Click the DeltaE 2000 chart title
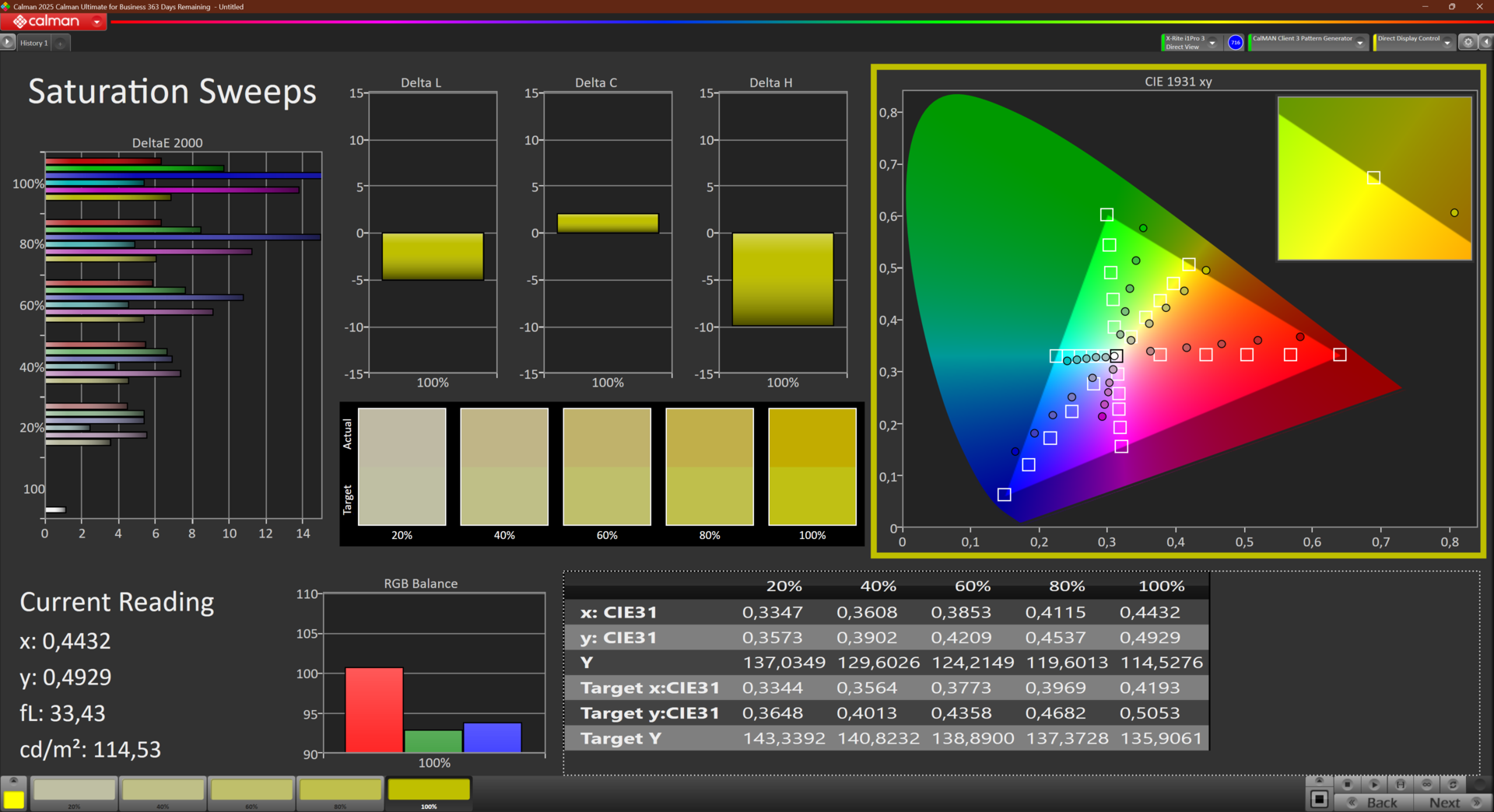1494x812 pixels. point(167,143)
